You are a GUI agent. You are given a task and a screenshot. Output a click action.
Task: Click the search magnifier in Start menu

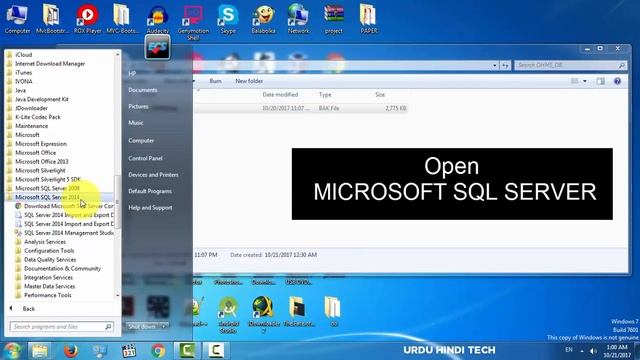pyautogui.click(x=108, y=327)
